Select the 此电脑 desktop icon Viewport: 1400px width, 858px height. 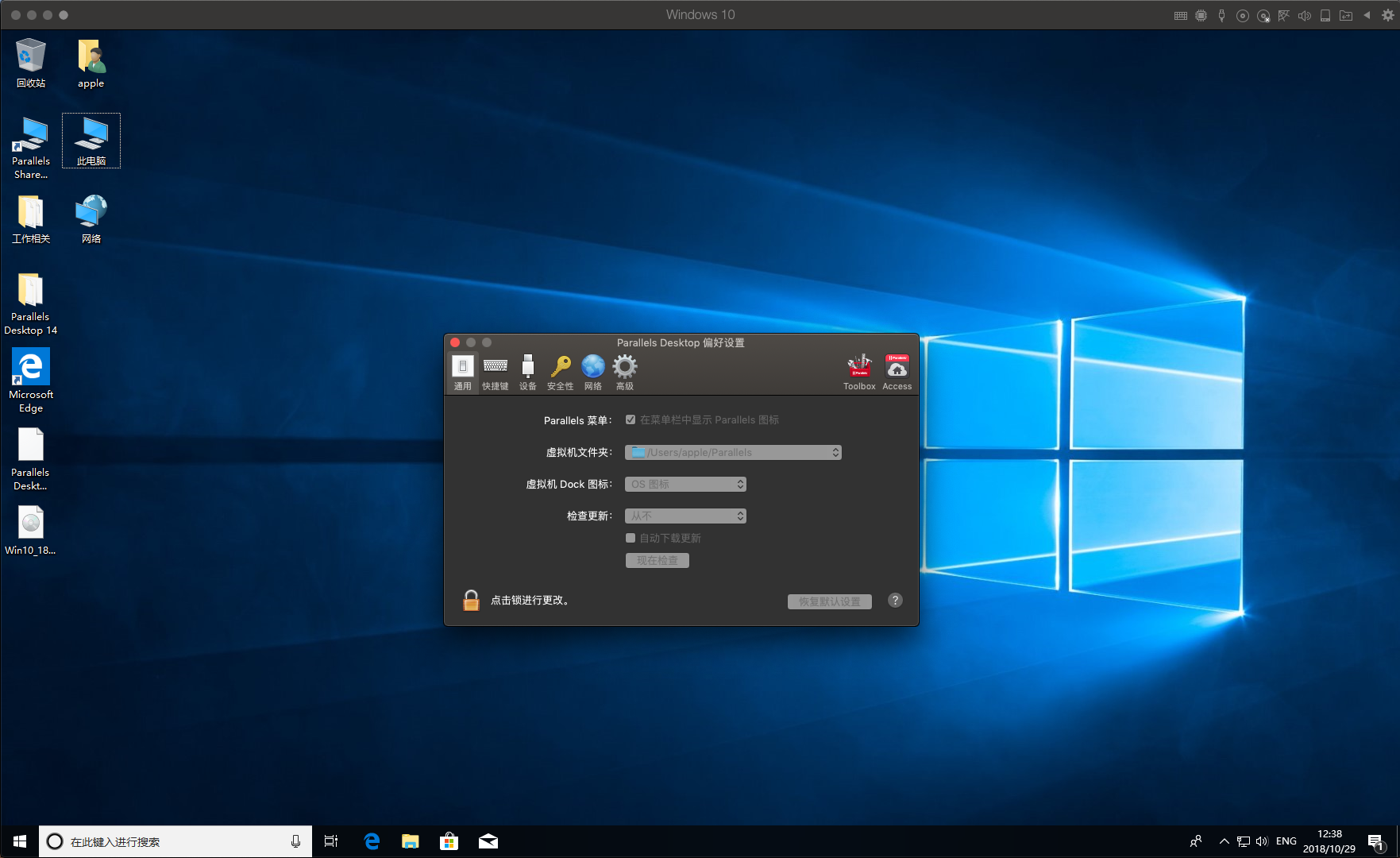(91, 141)
